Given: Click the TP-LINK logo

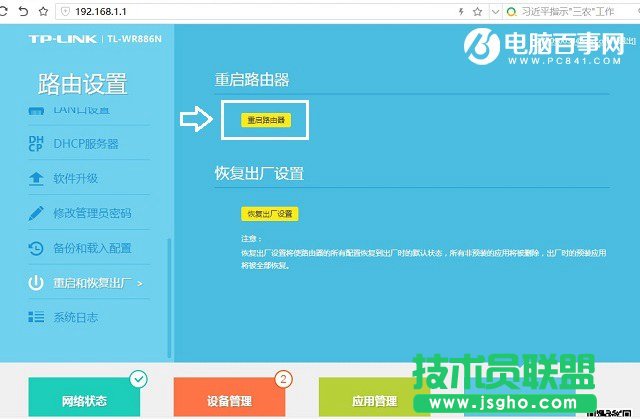Looking at the screenshot, I should click(62, 39).
